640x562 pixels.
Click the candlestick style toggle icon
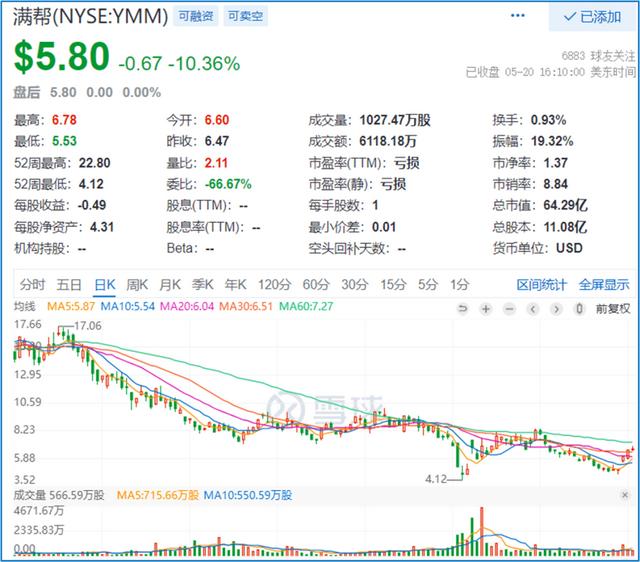(x=579, y=309)
